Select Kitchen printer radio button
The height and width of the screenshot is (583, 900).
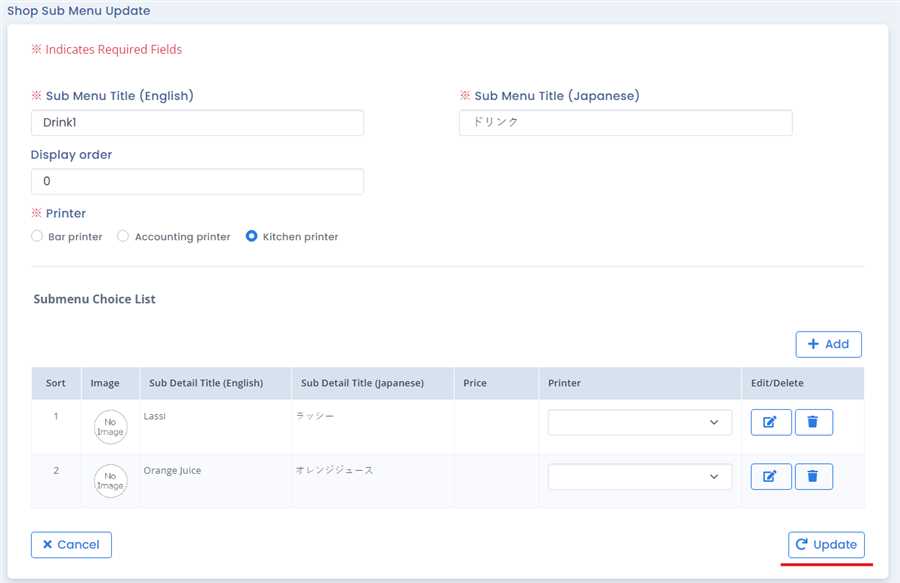click(x=252, y=237)
